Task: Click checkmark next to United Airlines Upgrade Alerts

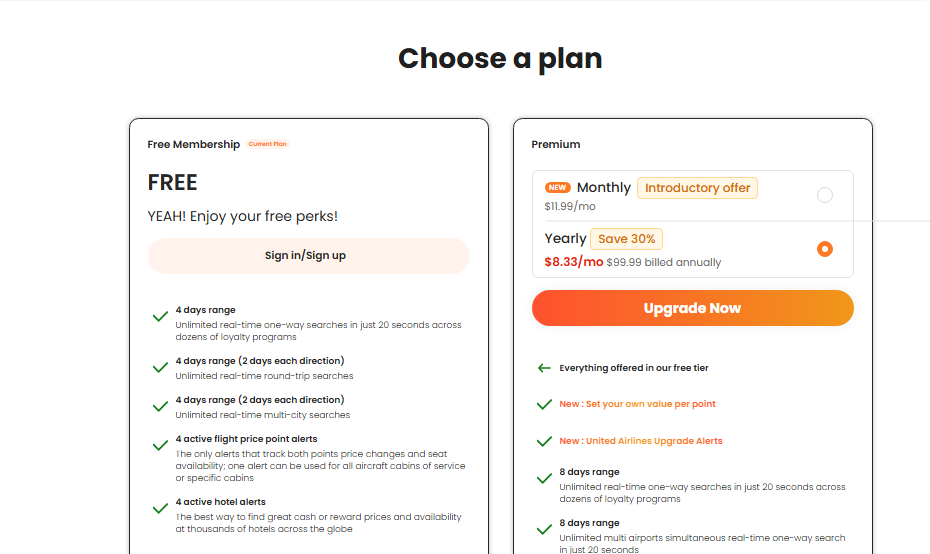Action: click(x=544, y=441)
